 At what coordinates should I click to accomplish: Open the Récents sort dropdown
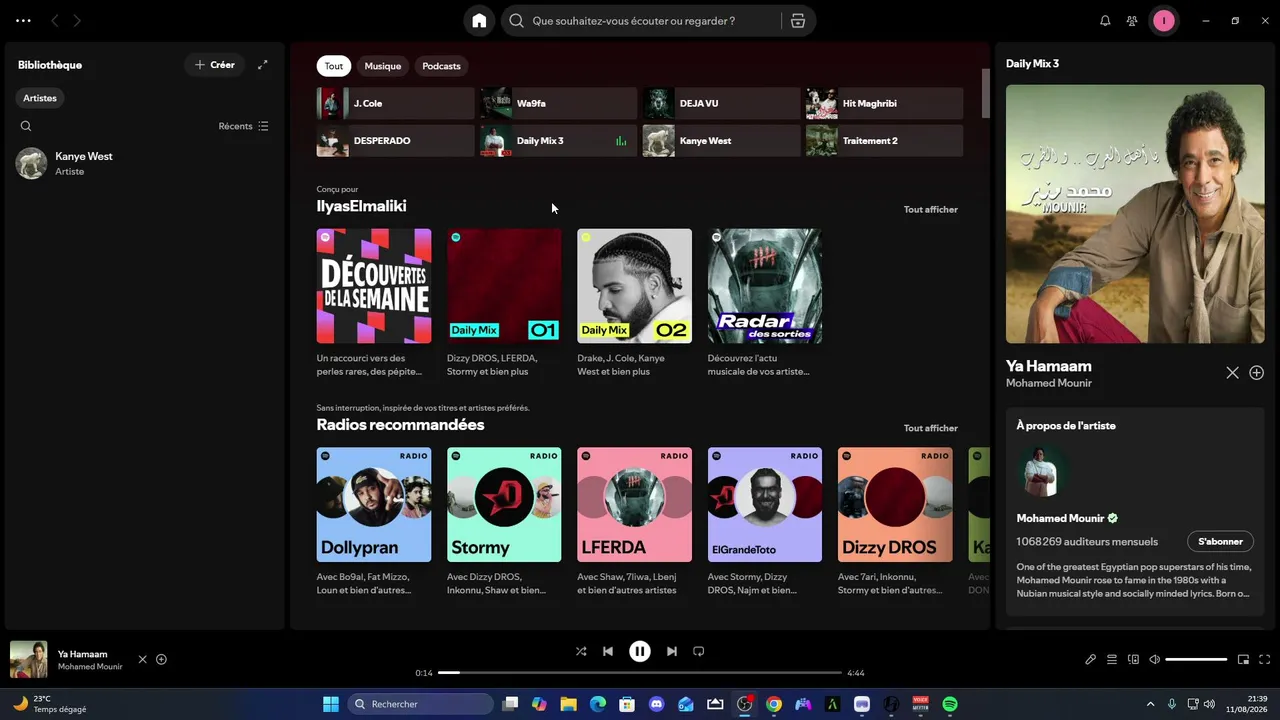pos(244,126)
